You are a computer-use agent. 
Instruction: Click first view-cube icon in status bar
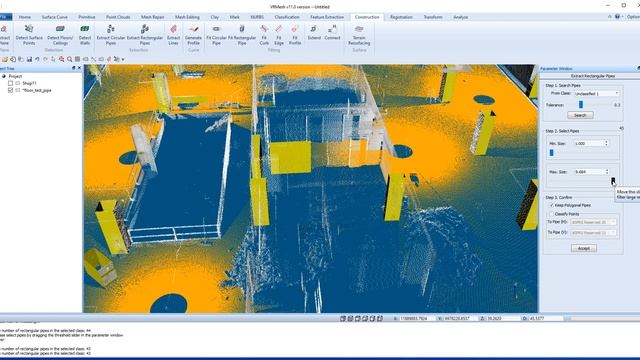point(343,318)
